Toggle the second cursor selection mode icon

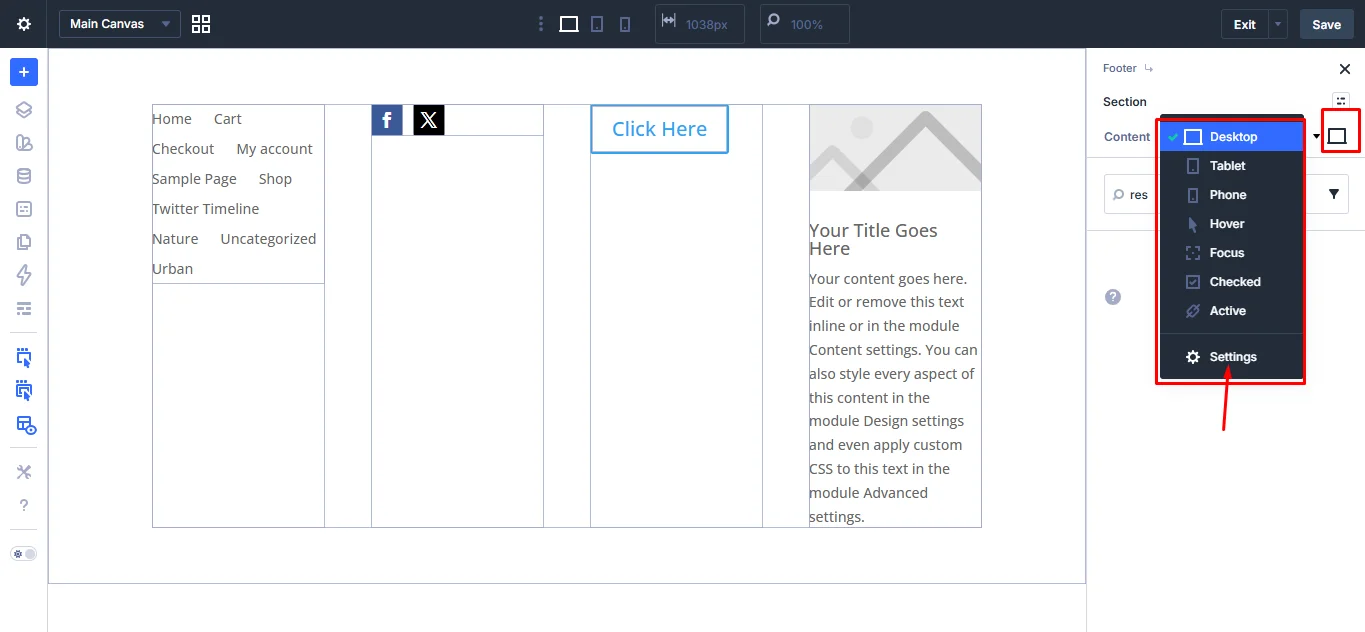coord(24,391)
